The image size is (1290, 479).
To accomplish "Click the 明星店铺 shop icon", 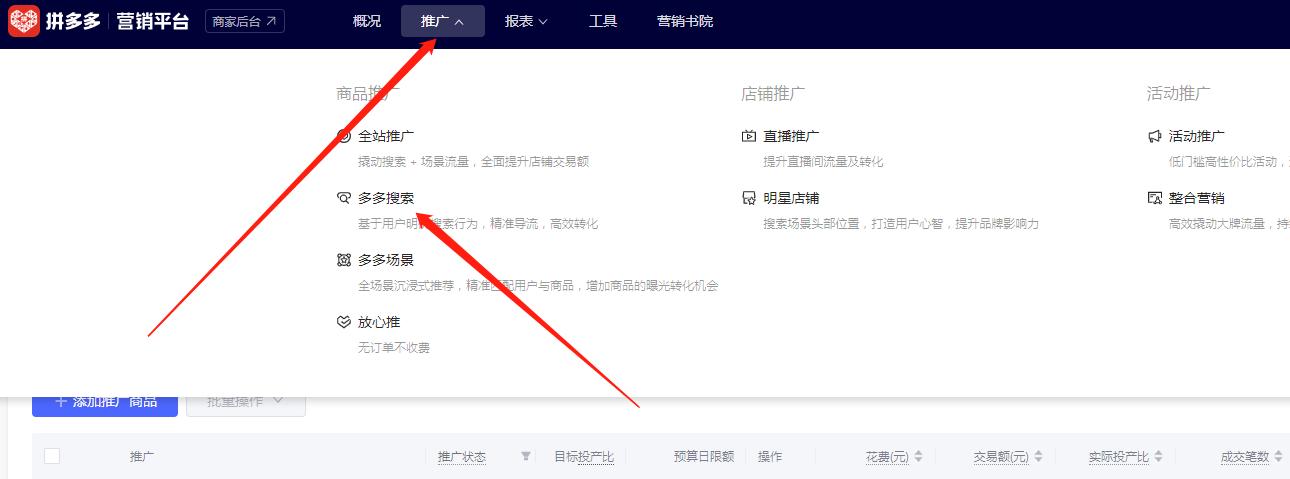I will tap(749, 198).
